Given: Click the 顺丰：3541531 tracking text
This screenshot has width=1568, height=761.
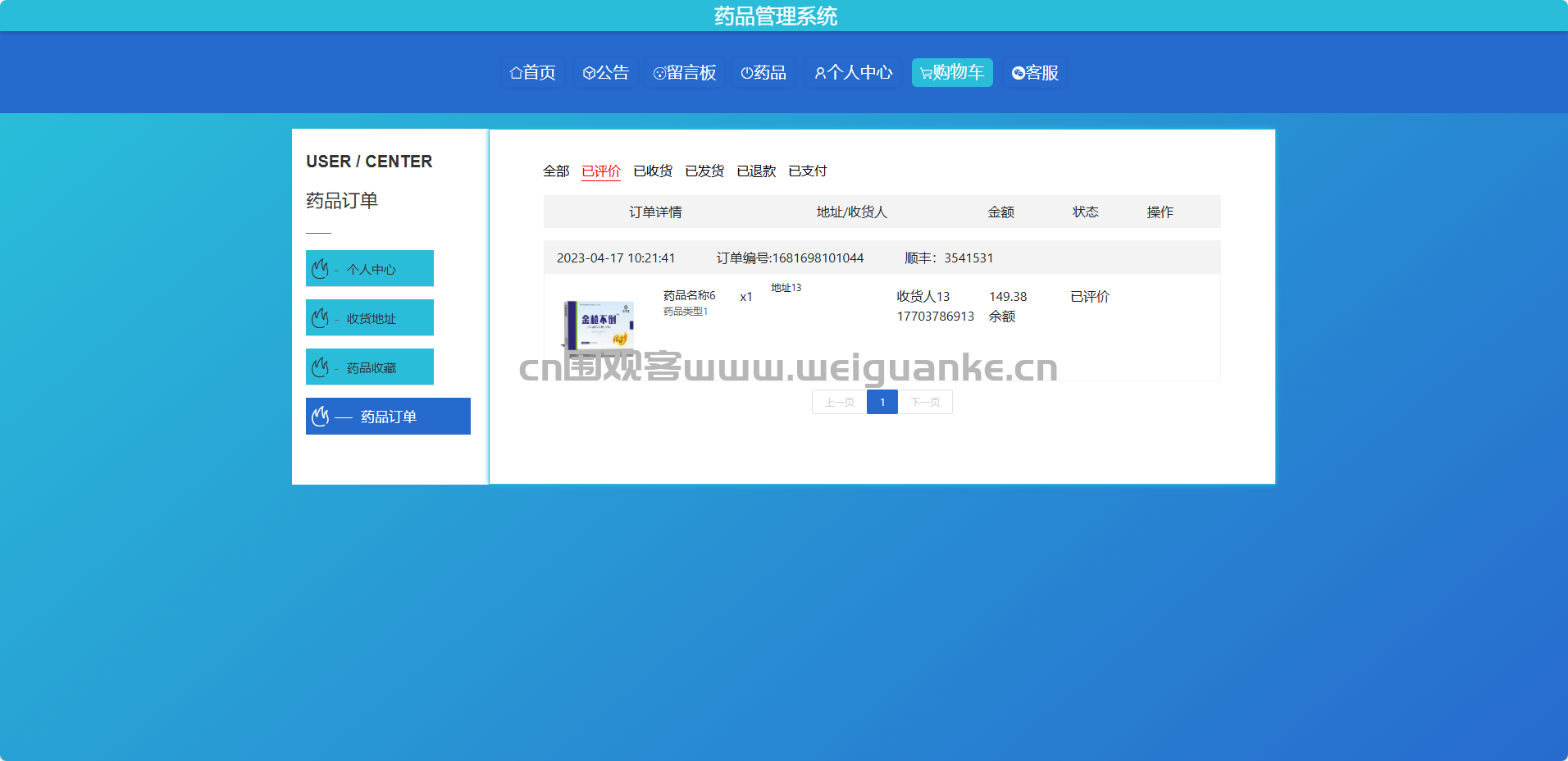Looking at the screenshot, I should pyautogui.click(x=949, y=257).
